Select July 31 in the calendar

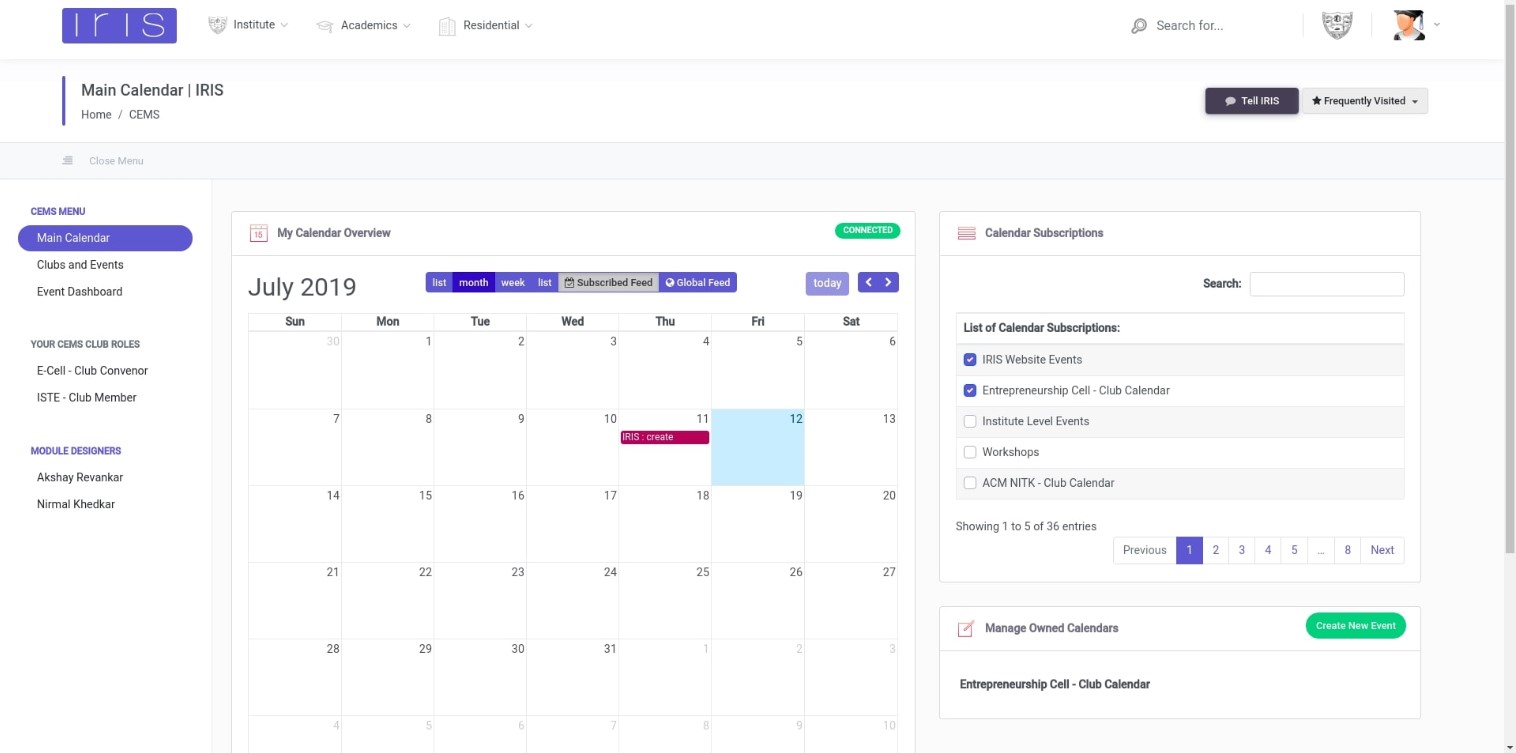(x=572, y=677)
